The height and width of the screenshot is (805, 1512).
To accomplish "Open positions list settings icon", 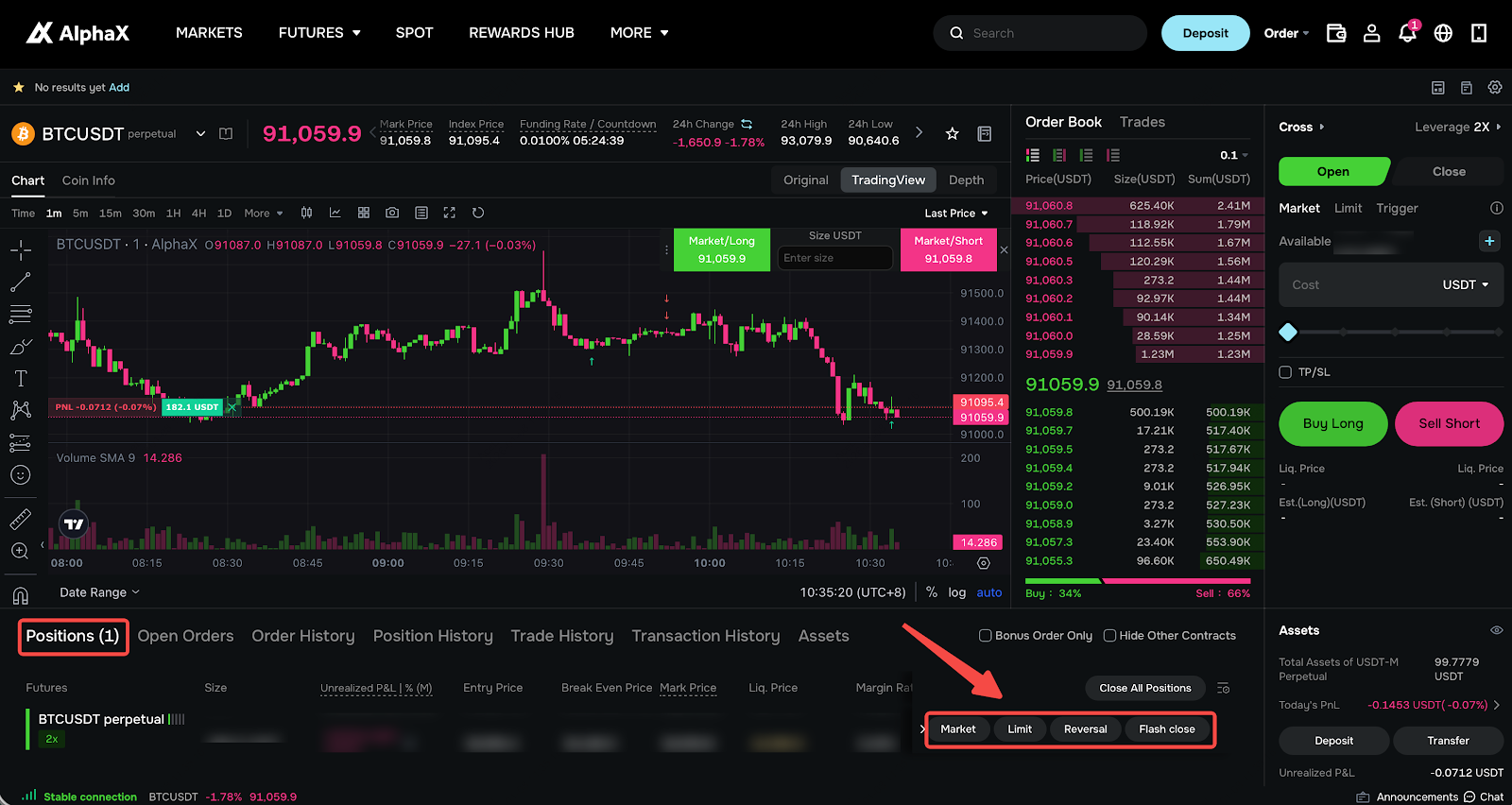I will (1224, 688).
